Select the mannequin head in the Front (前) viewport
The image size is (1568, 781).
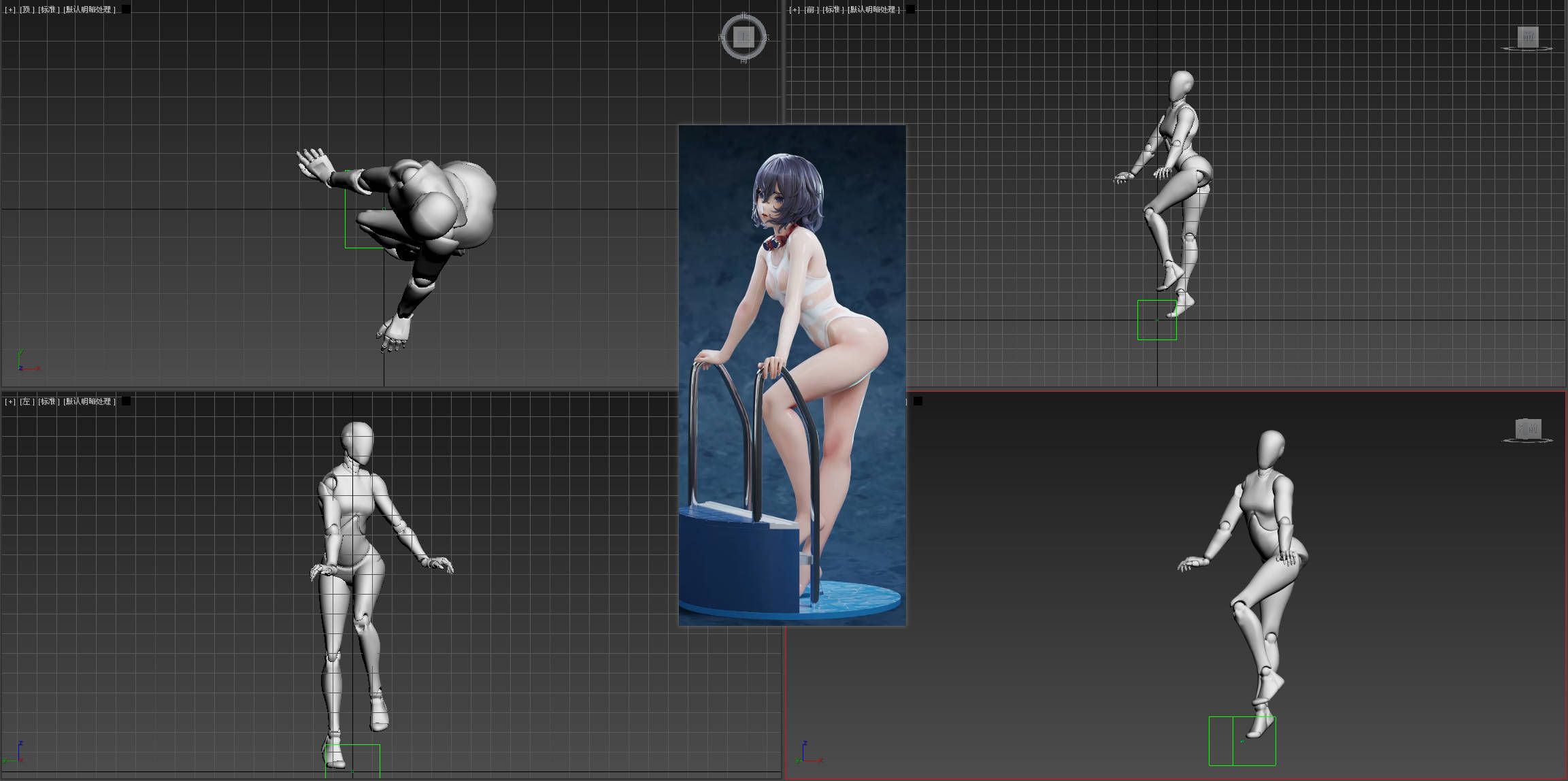1182,86
